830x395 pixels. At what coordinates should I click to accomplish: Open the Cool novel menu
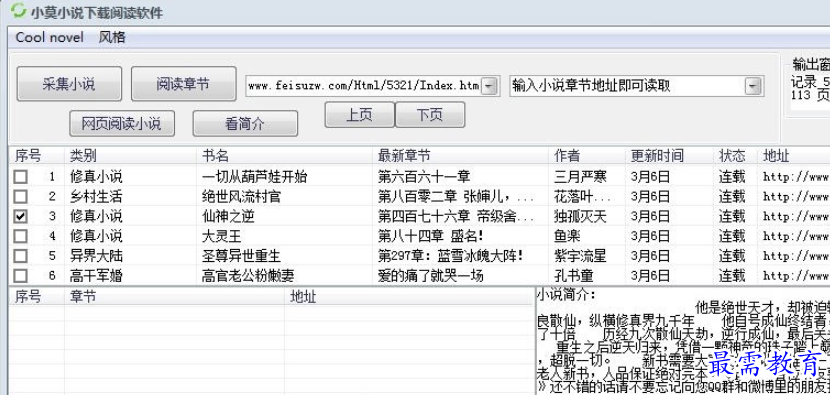coord(50,38)
